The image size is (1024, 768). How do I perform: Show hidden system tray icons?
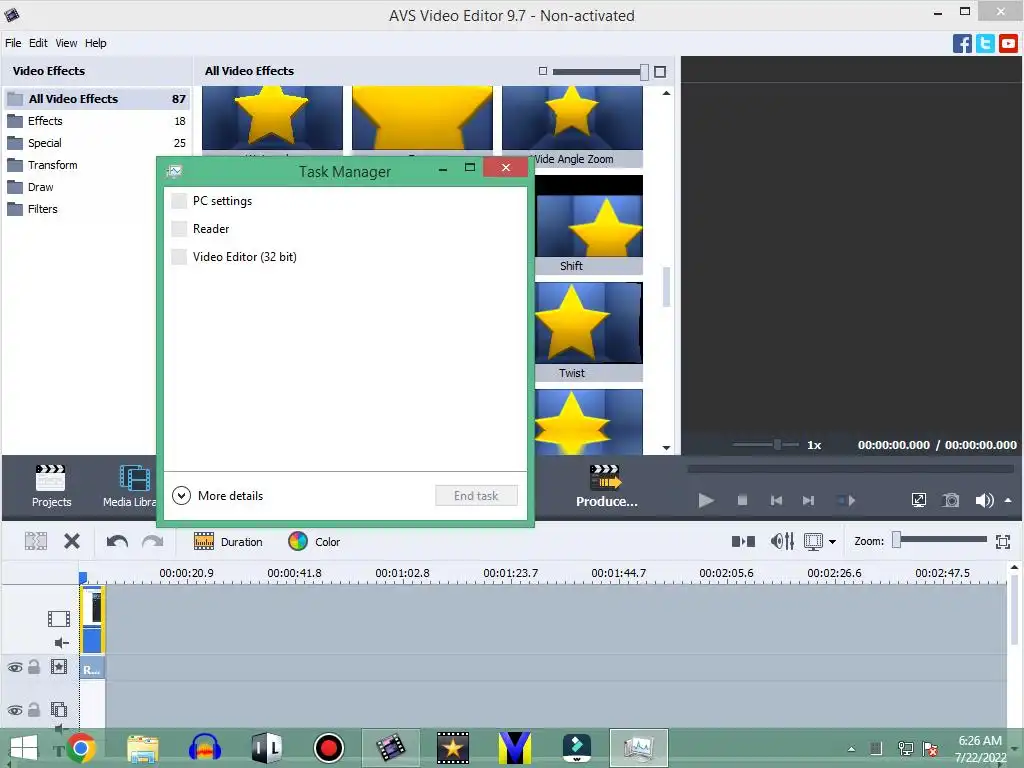tap(851, 749)
